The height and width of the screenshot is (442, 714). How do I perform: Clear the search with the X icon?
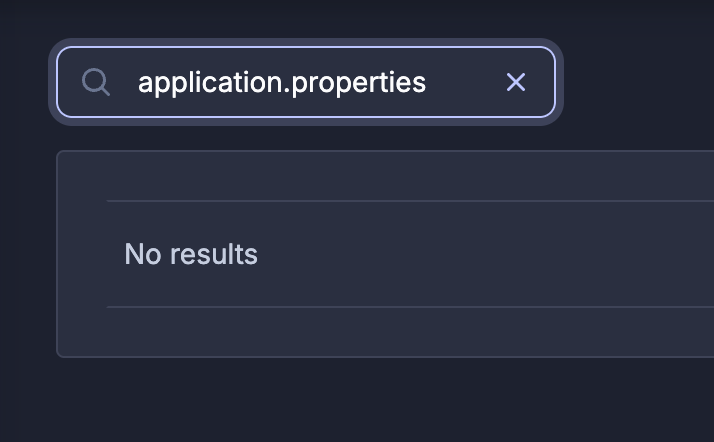pos(516,82)
